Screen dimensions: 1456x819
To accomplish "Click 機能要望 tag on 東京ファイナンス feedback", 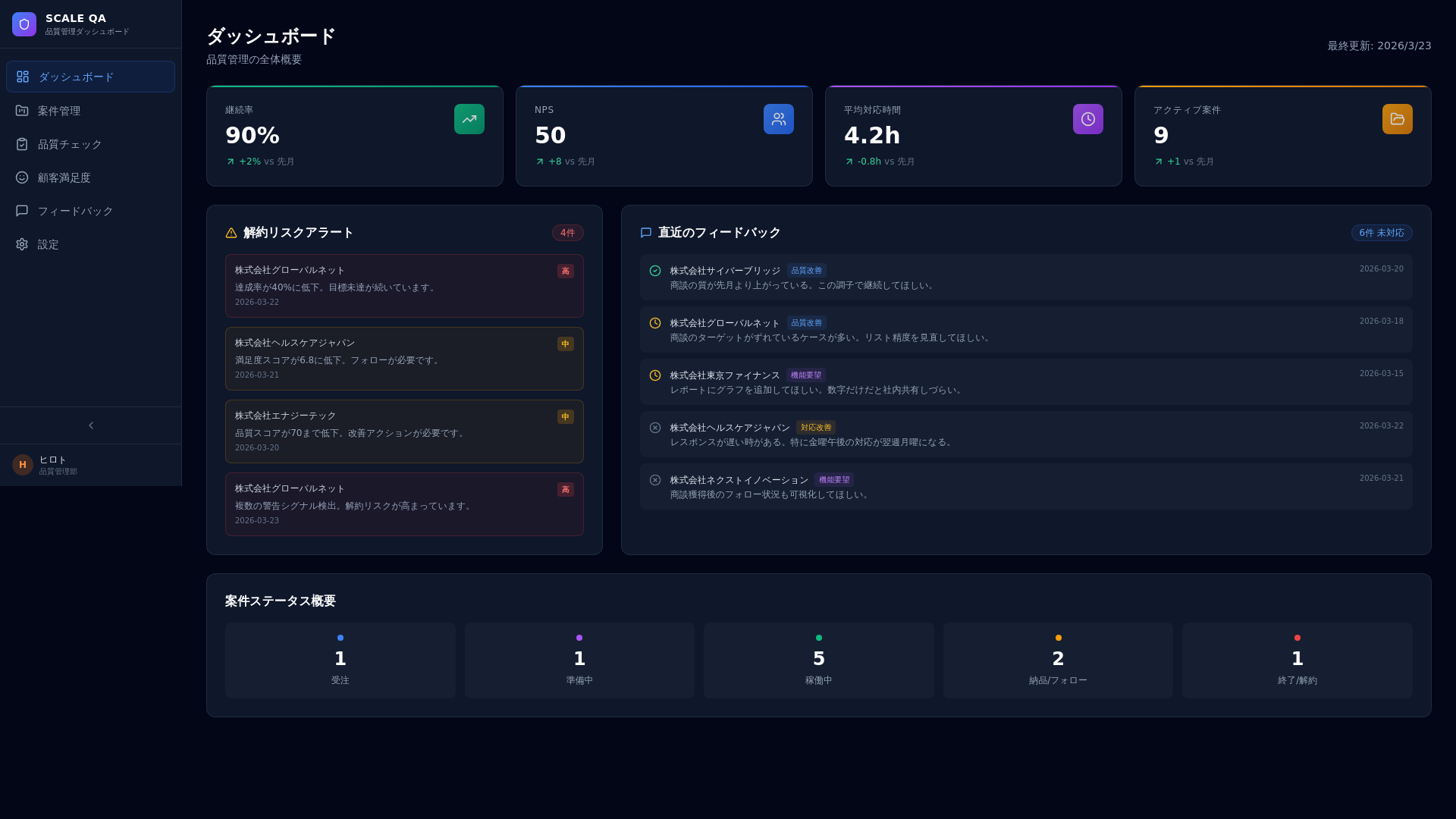I will point(806,375).
